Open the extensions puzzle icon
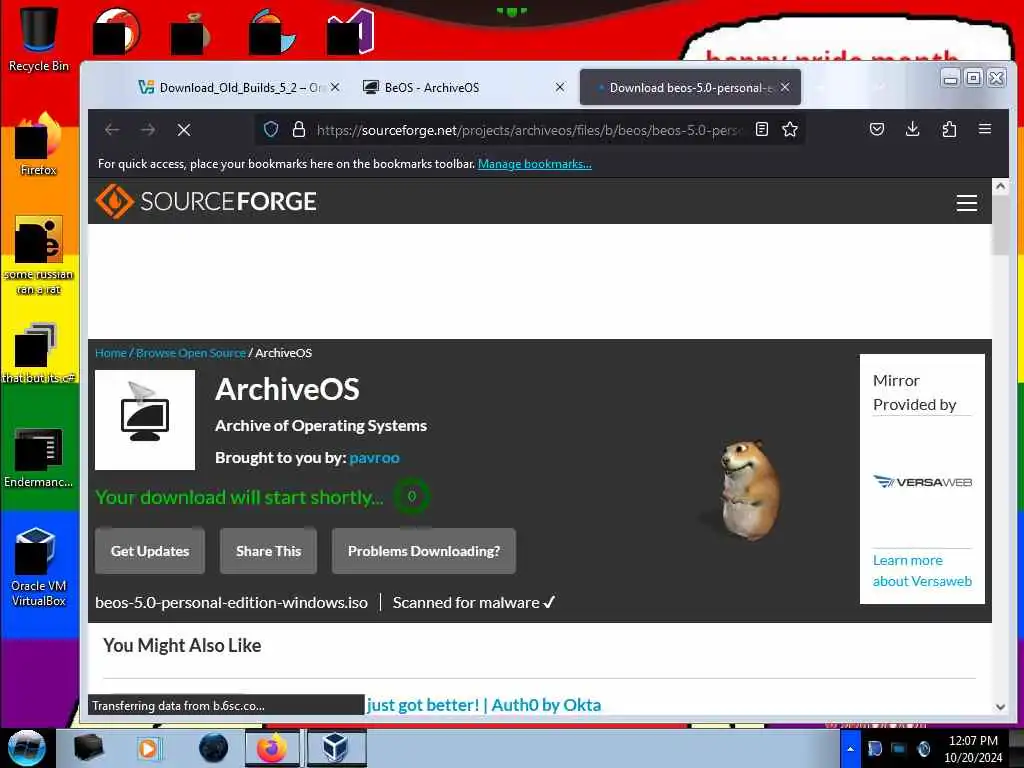The width and height of the screenshot is (1024, 768). point(949,129)
